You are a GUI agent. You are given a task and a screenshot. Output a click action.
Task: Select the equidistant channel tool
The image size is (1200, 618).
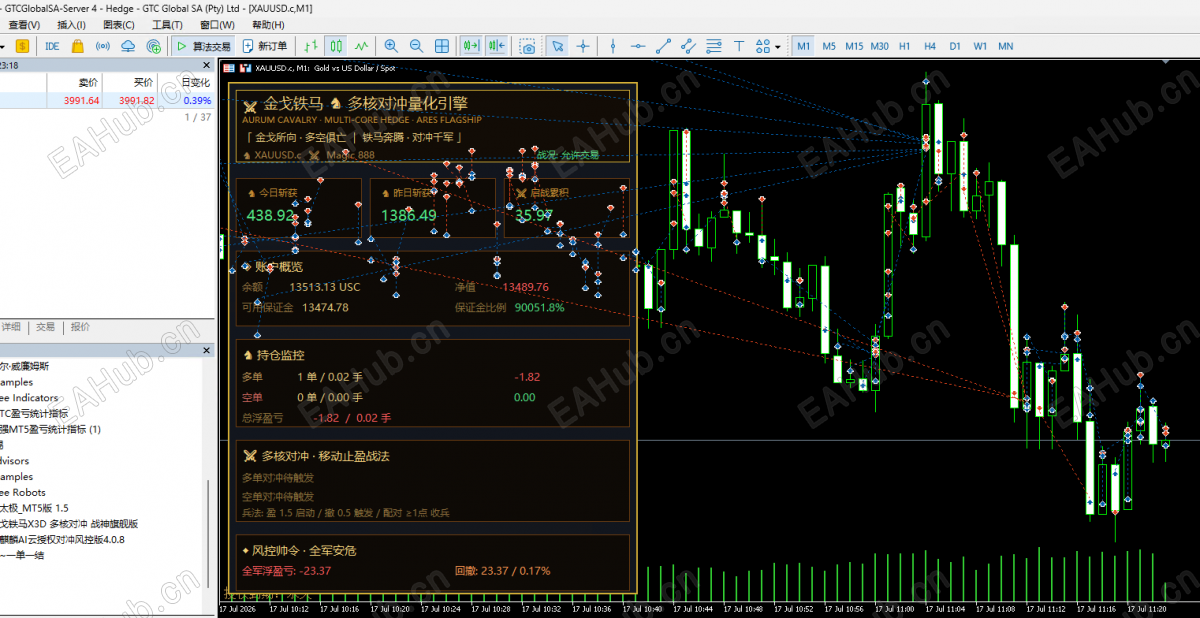(688, 46)
